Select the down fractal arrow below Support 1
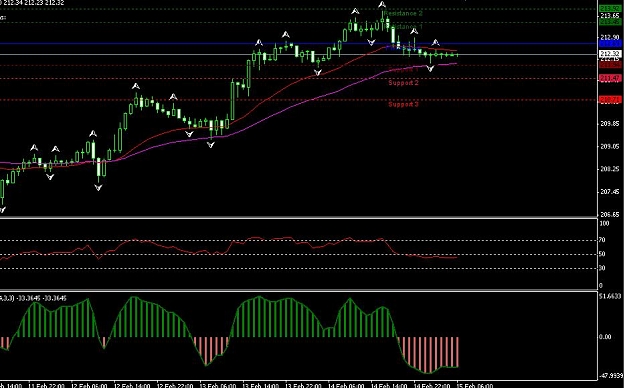 [x=430, y=69]
